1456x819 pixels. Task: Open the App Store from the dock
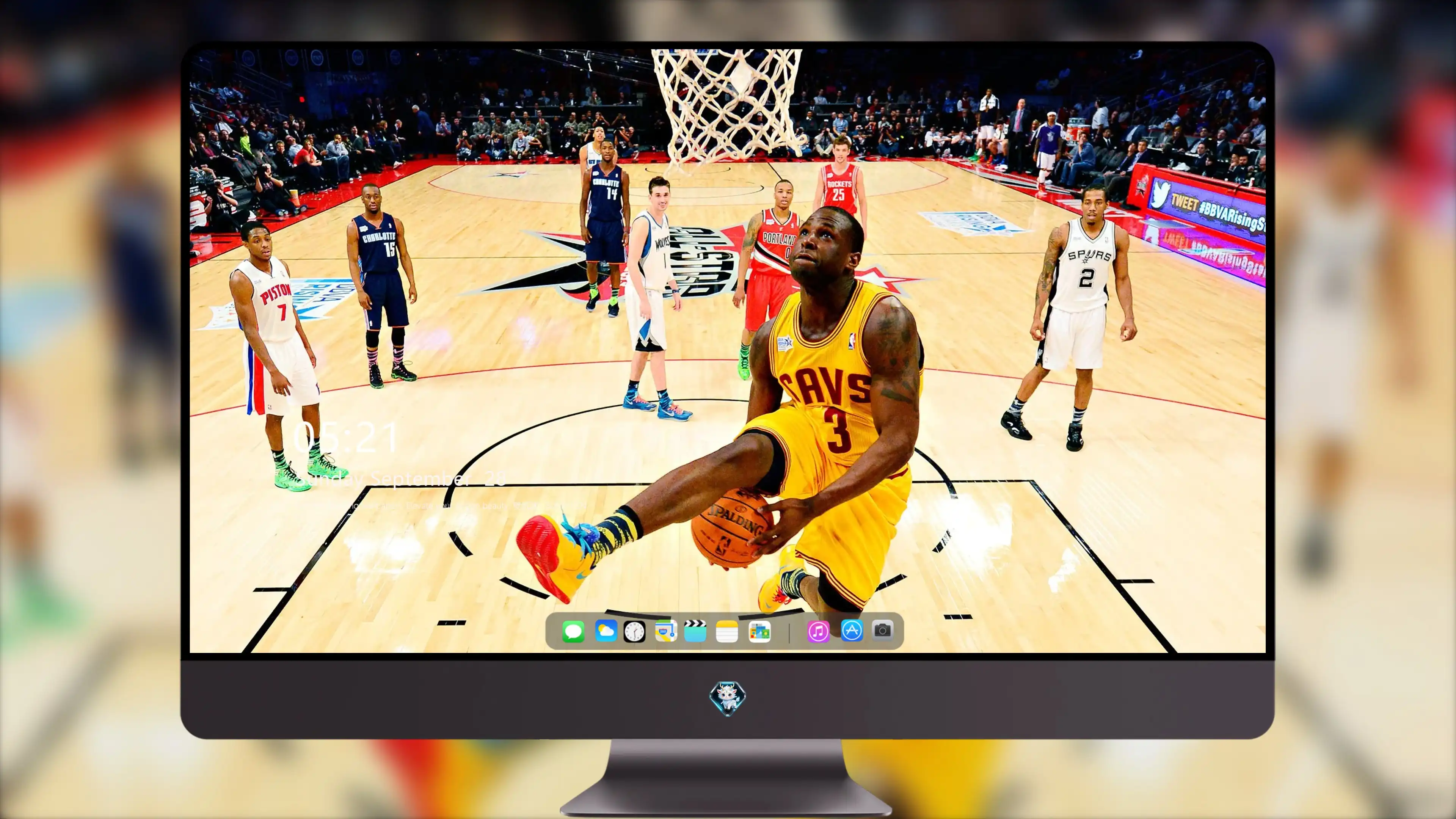[851, 630]
